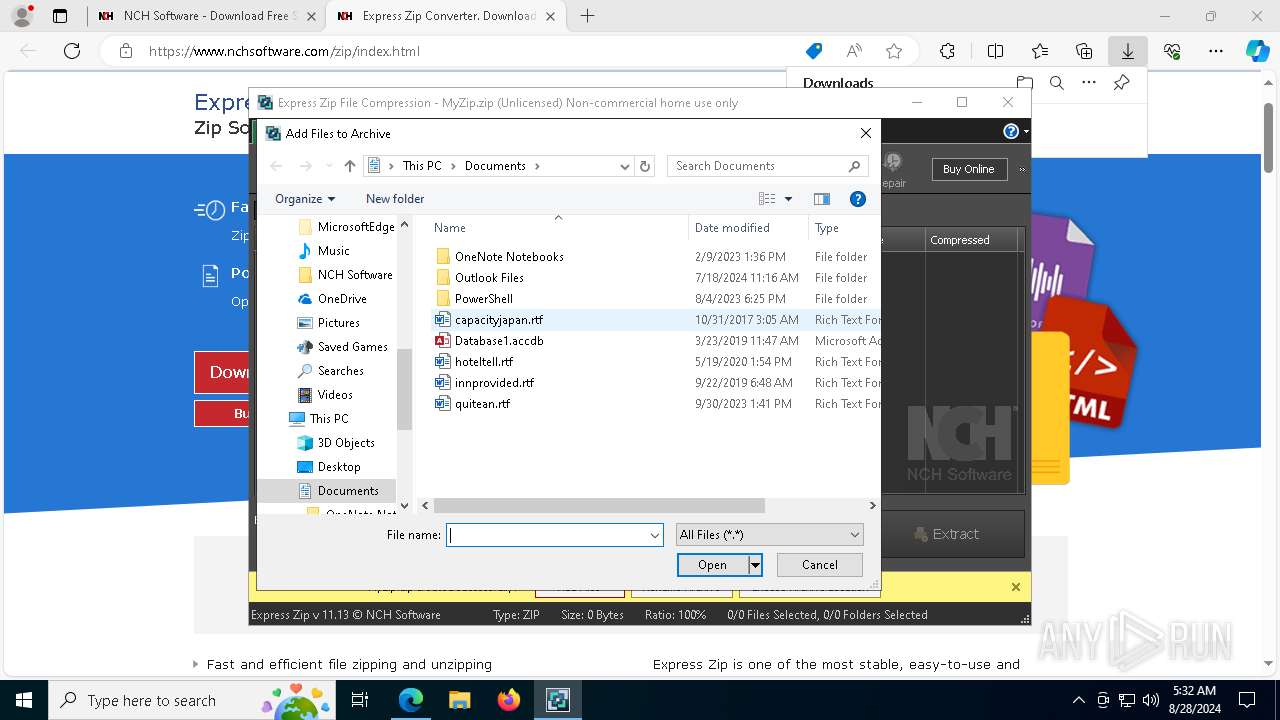Cancel the Add Files dialog
This screenshot has height=720, width=1280.
click(820, 565)
